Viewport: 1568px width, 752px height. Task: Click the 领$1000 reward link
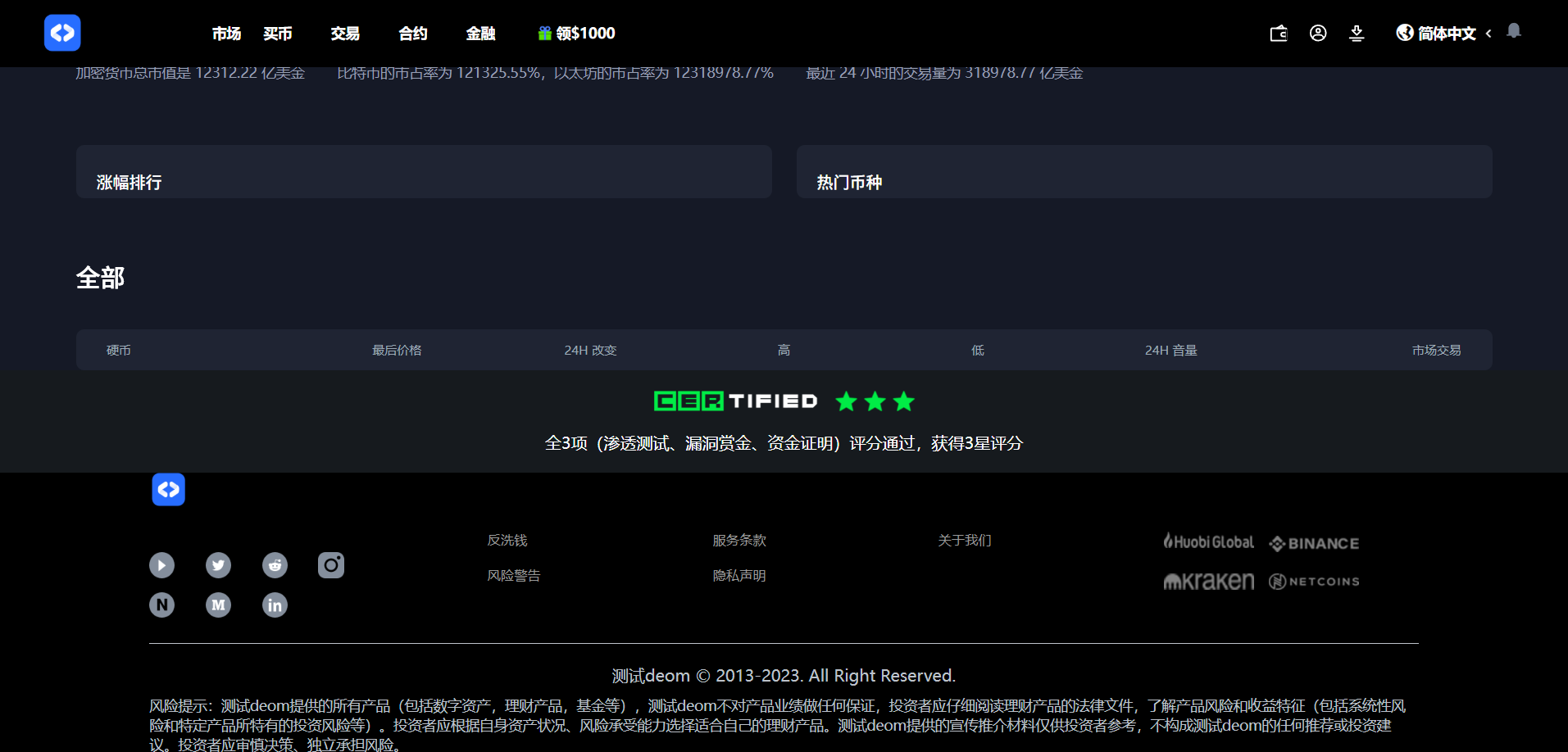(x=577, y=34)
